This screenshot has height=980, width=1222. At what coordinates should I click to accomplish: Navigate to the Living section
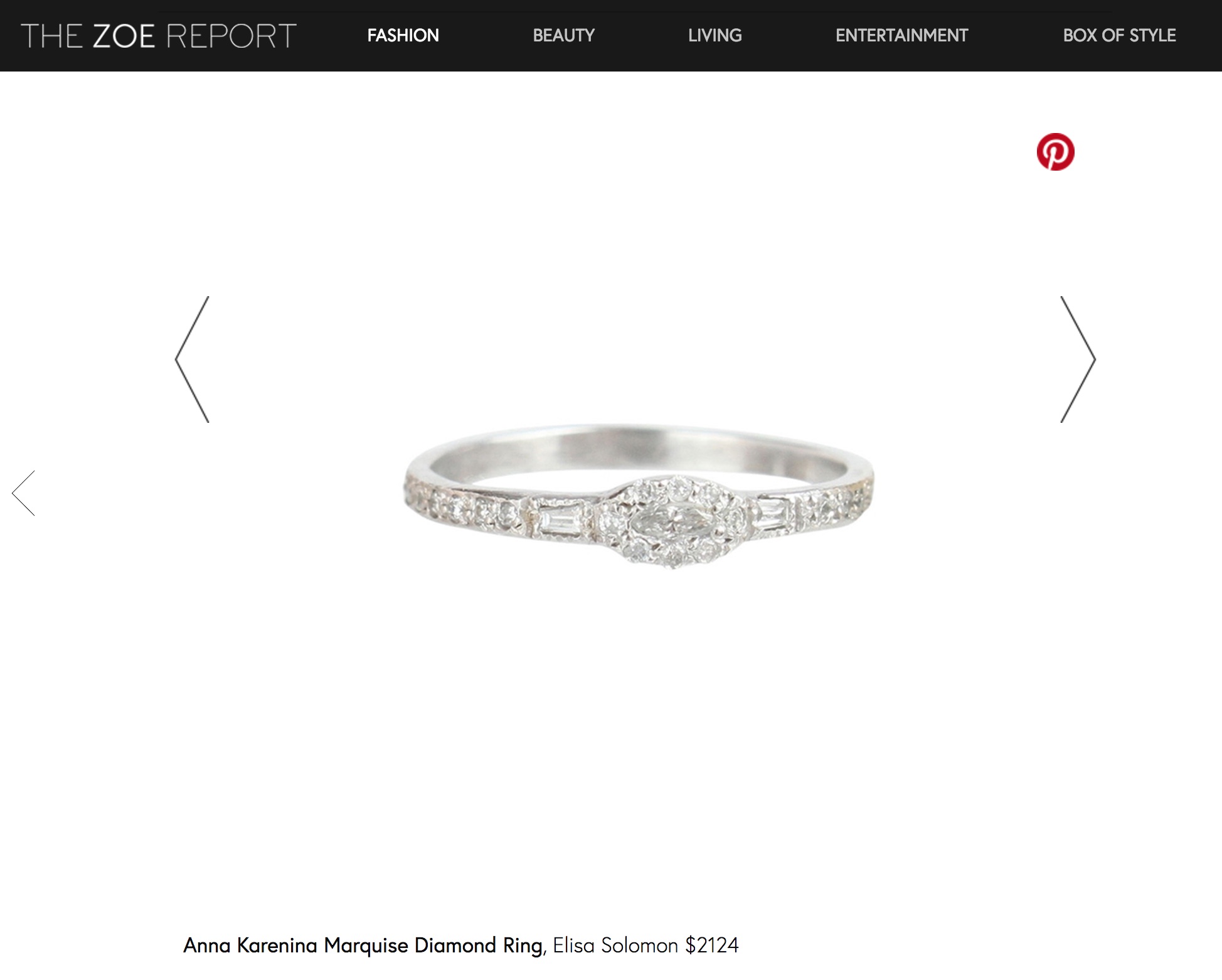[715, 36]
